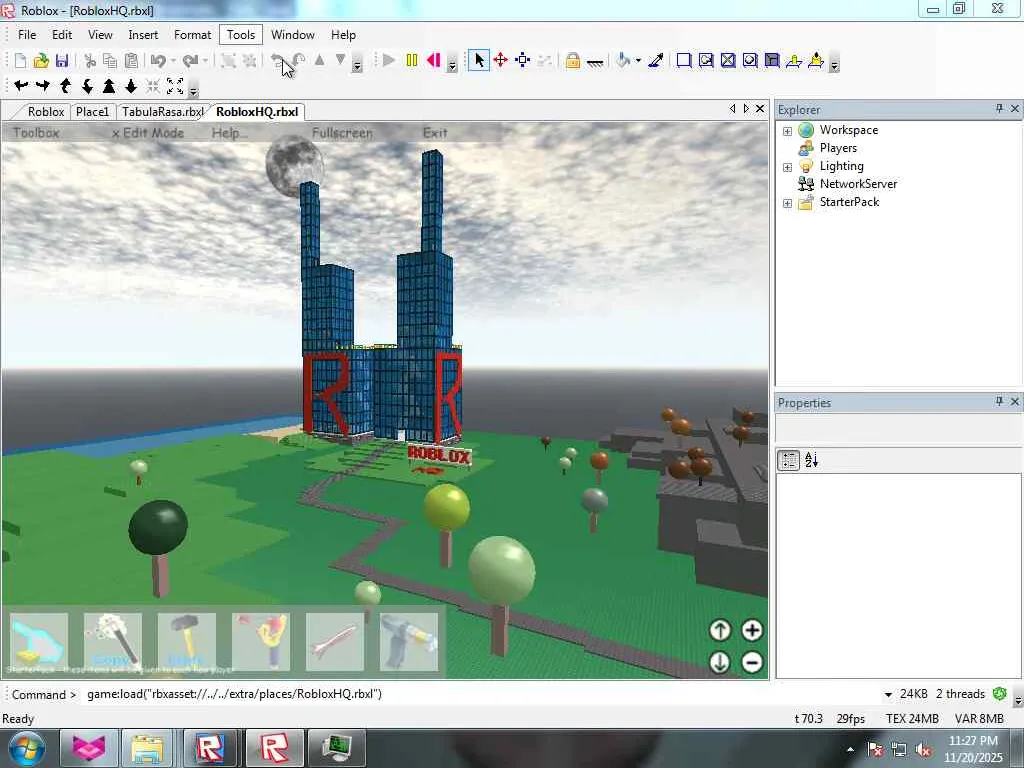Click the Cut scissors icon
Image resolution: width=1024 pixels, height=768 pixels.
point(90,61)
